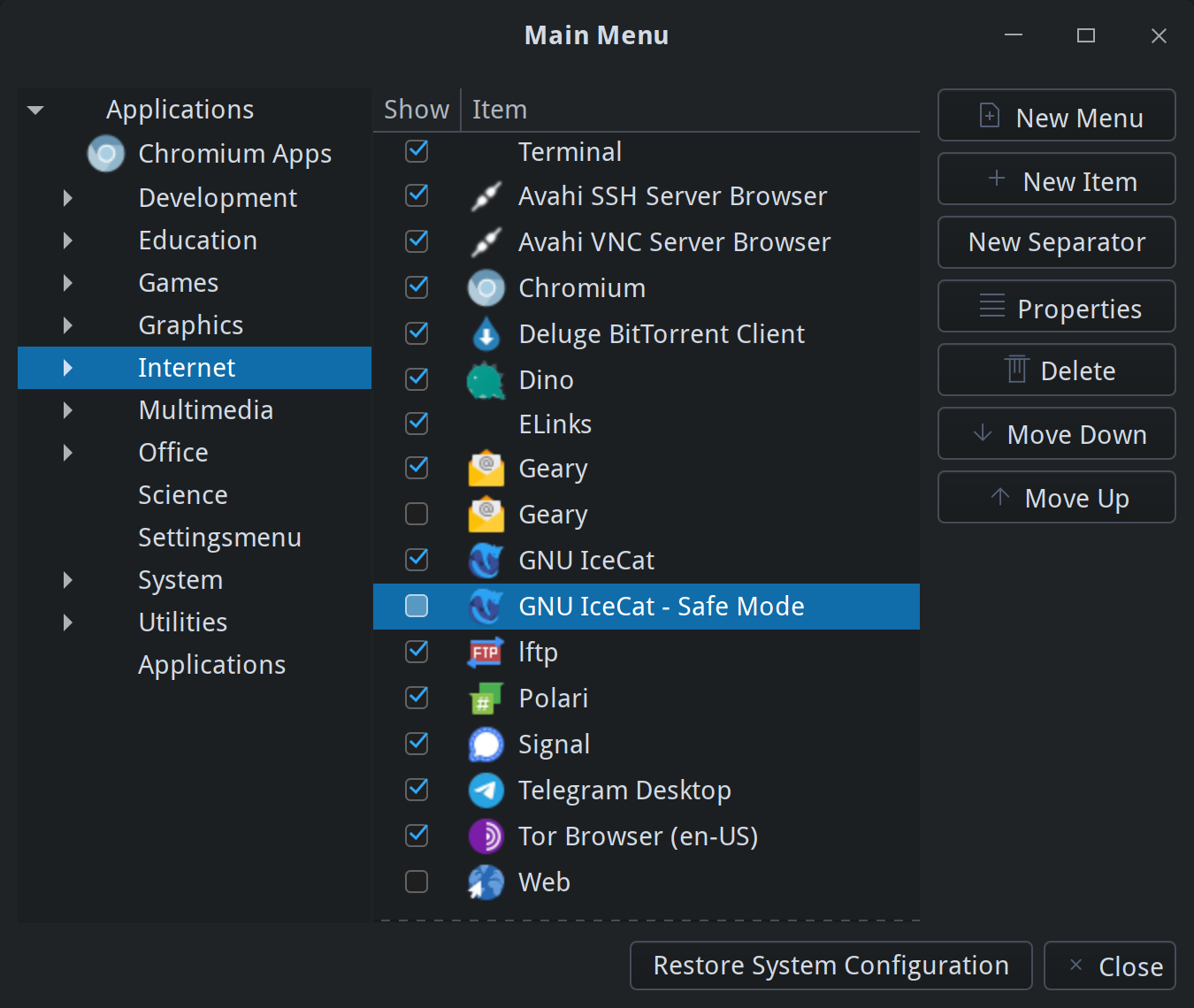This screenshot has width=1194, height=1008.
Task: Toggle Show checkbox for Signal
Action: click(417, 744)
